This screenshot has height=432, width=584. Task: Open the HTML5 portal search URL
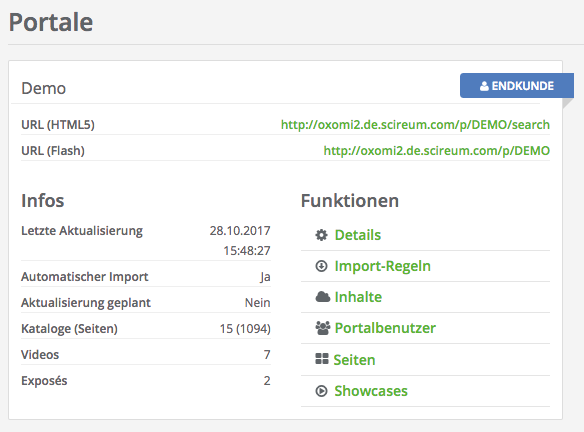(415, 124)
